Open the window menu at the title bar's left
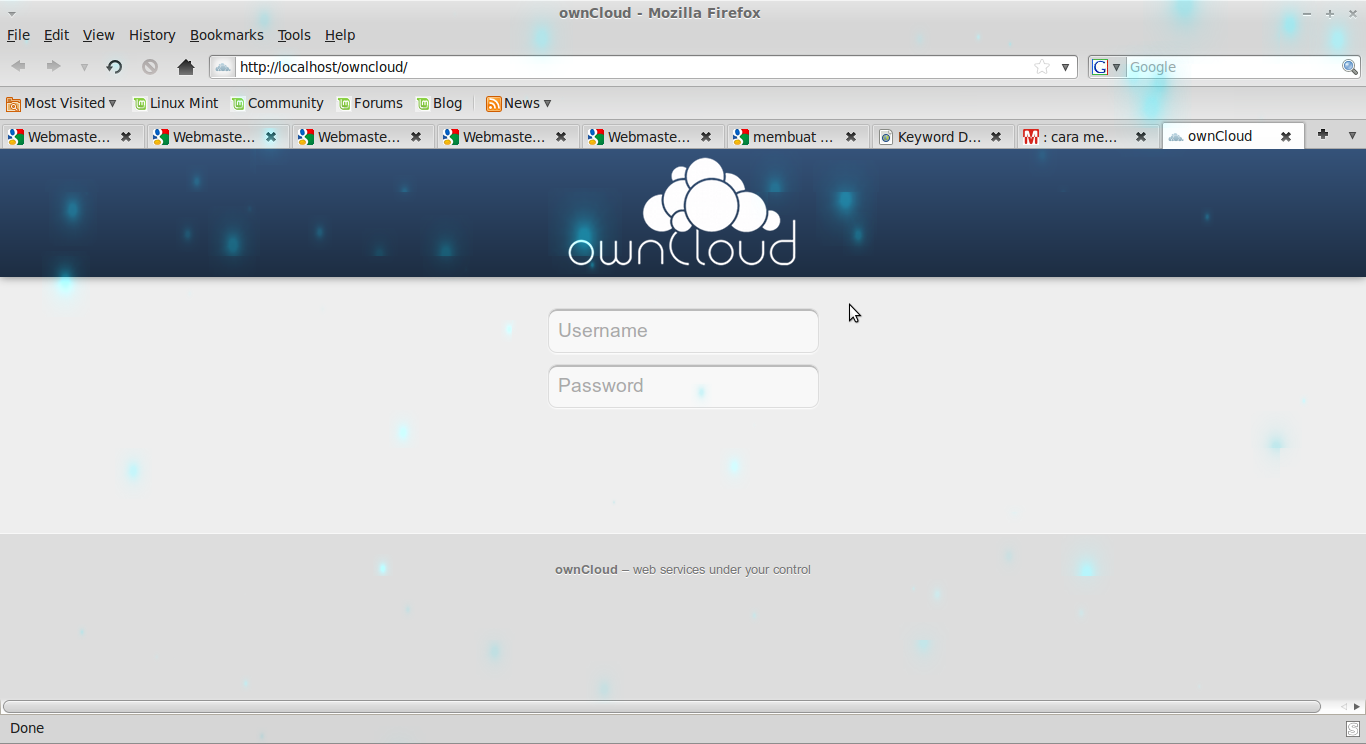 (12, 13)
